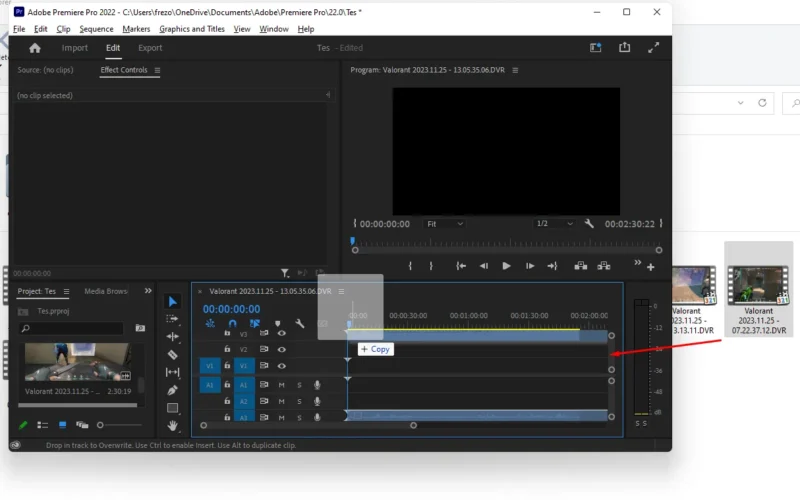The image size is (800, 500).
Task: Click the Quick Export share icon
Action: pos(624,47)
